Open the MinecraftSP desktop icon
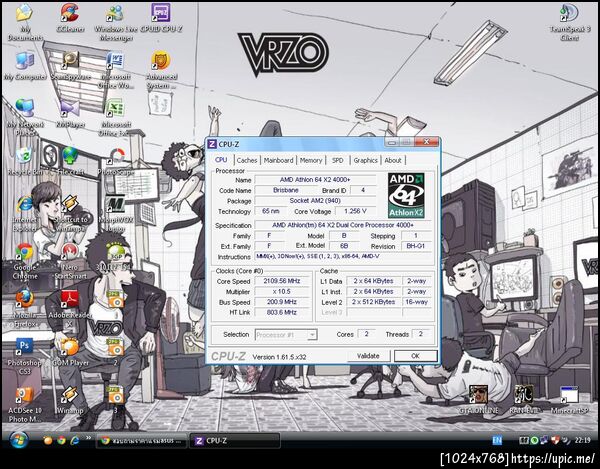 [570, 399]
